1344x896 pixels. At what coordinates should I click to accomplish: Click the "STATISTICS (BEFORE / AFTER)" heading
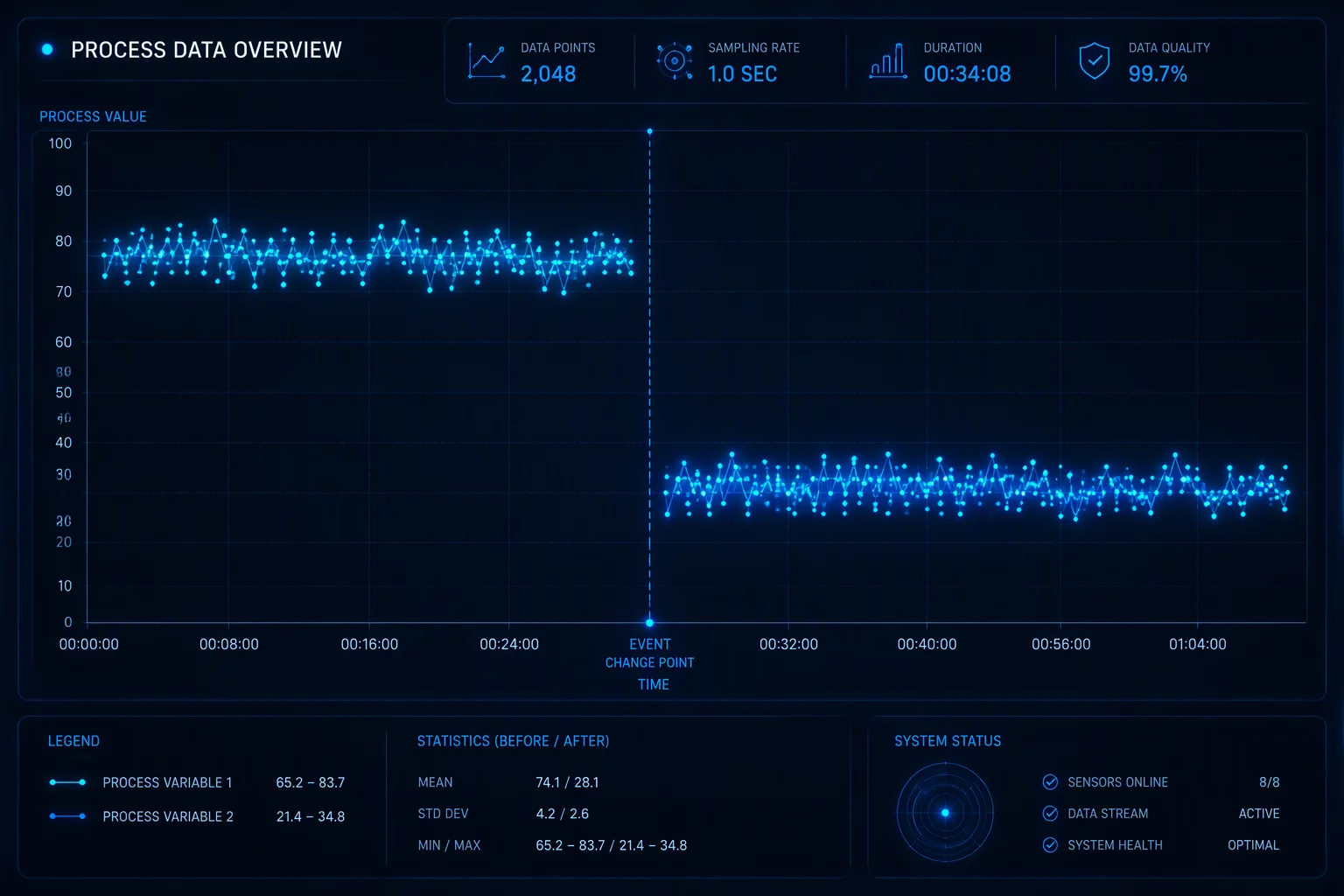[513, 741]
